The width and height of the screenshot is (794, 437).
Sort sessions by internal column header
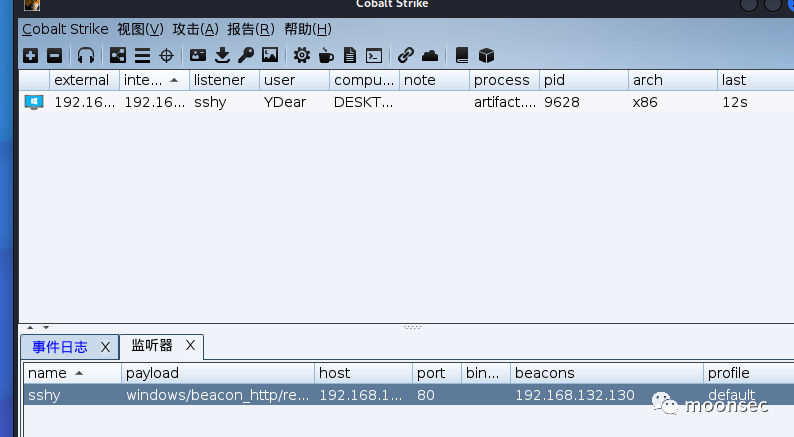pyautogui.click(x=154, y=80)
